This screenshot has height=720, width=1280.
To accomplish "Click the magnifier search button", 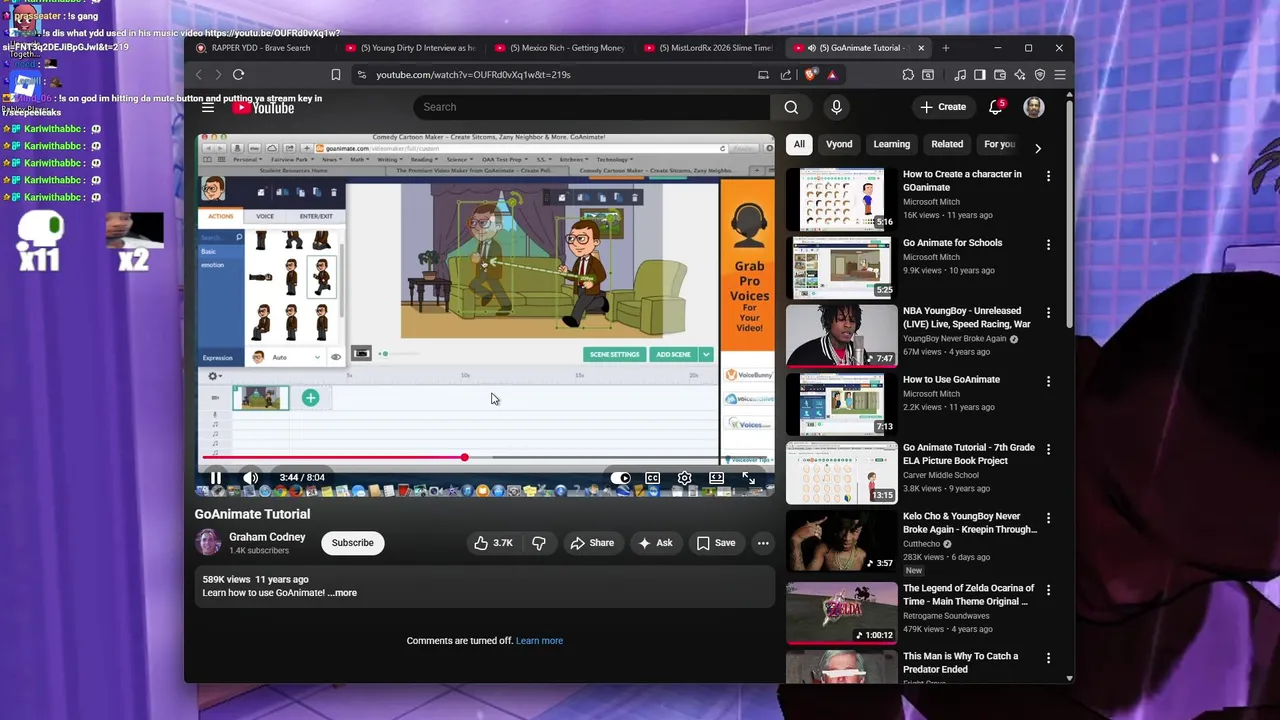I will coord(791,107).
